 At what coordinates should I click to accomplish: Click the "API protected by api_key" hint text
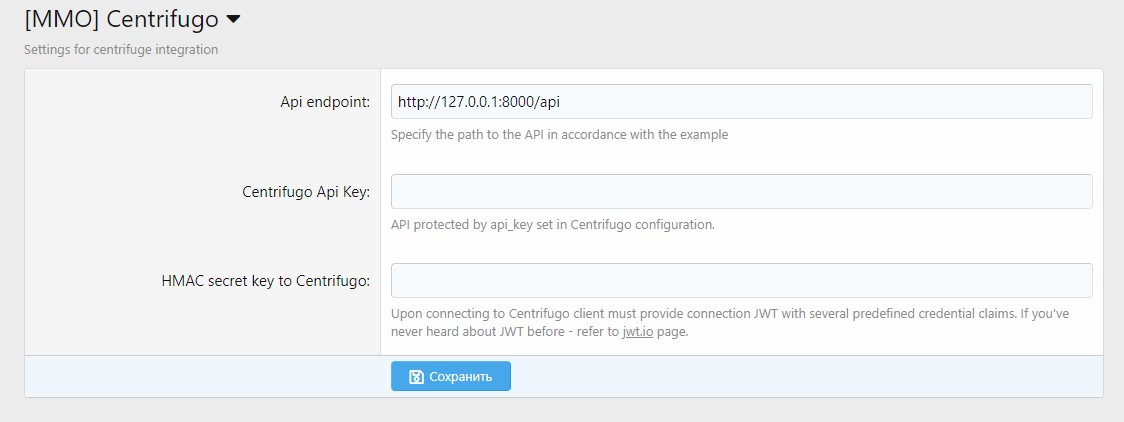[x=552, y=224]
